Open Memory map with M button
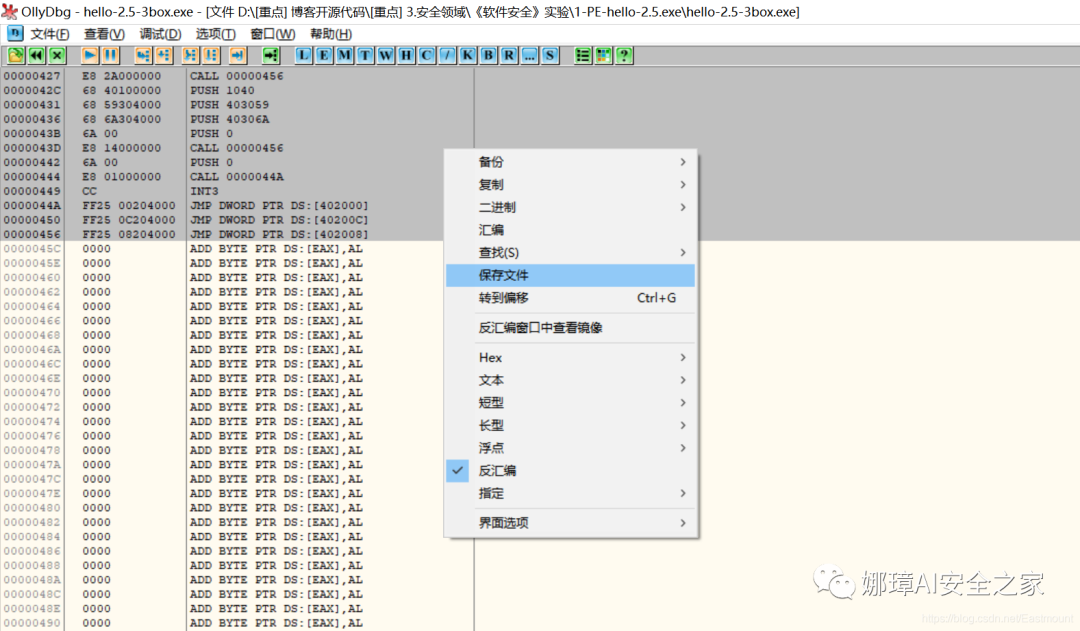This screenshot has width=1080, height=631. 344,56
